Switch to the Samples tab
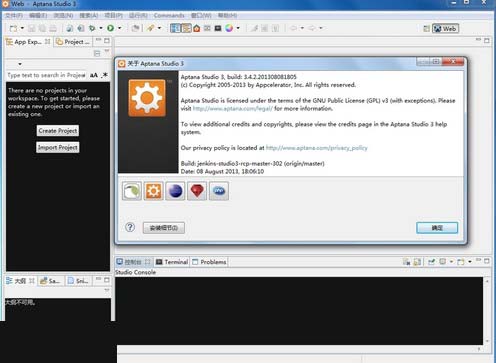The image size is (496, 363). pyautogui.click(x=51, y=281)
